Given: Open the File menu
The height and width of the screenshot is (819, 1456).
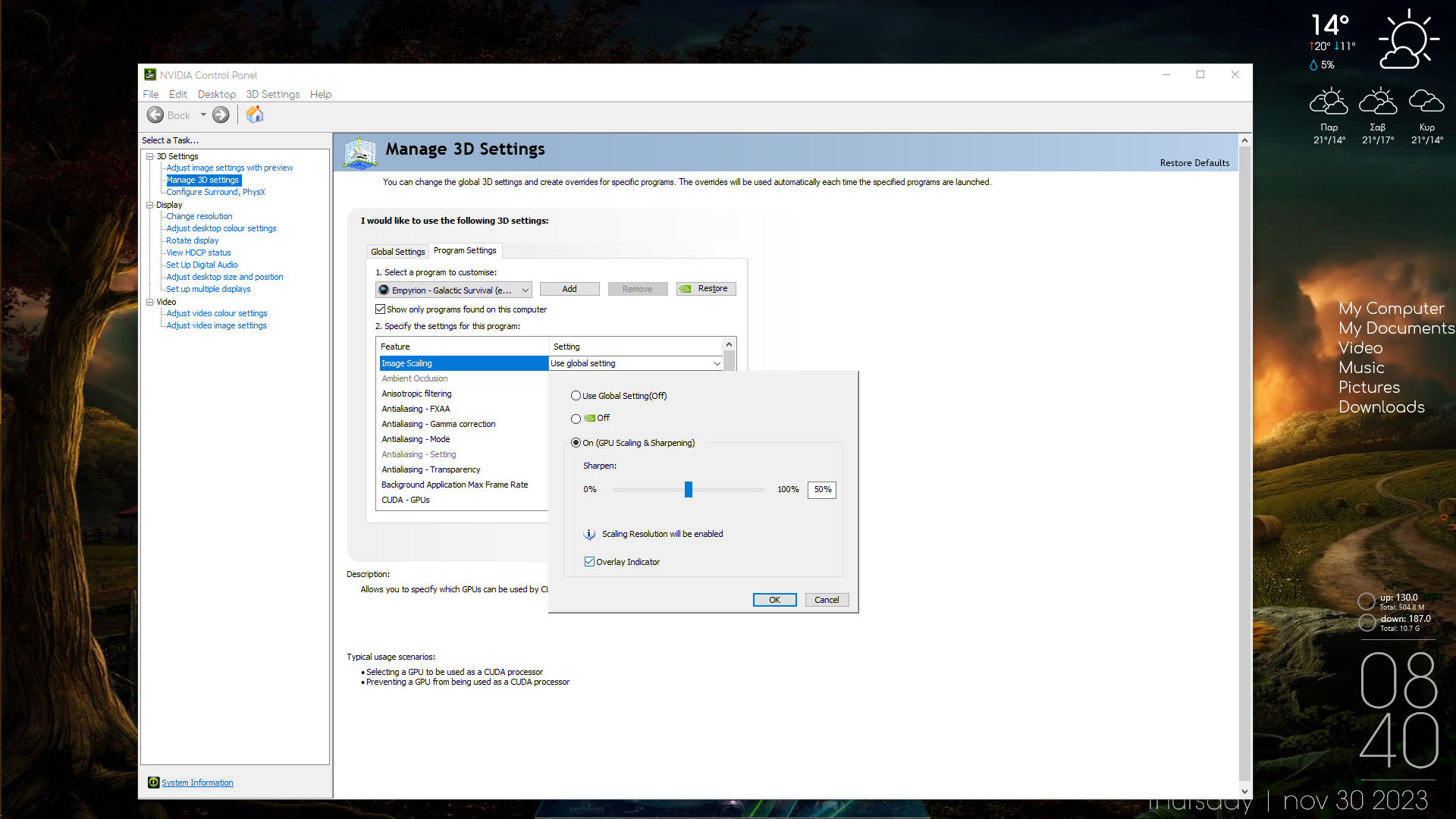Looking at the screenshot, I should [x=151, y=94].
